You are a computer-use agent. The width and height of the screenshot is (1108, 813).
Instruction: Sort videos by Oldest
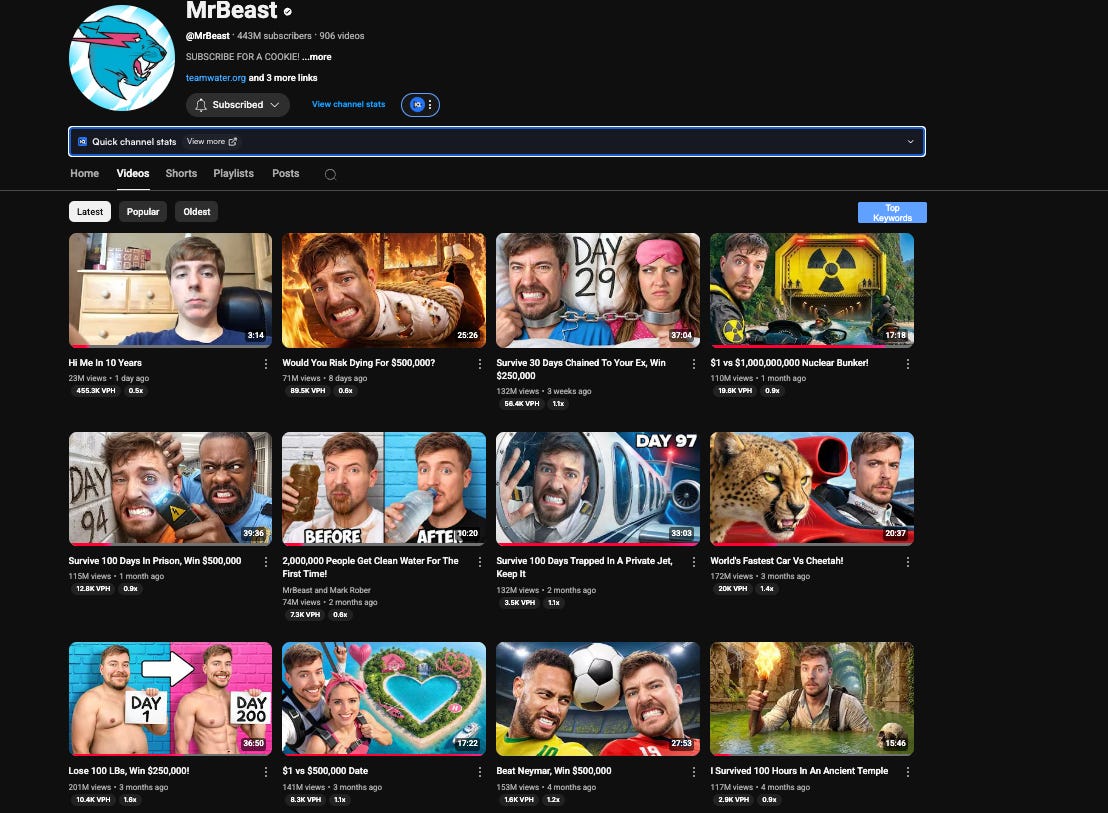(196, 211)
